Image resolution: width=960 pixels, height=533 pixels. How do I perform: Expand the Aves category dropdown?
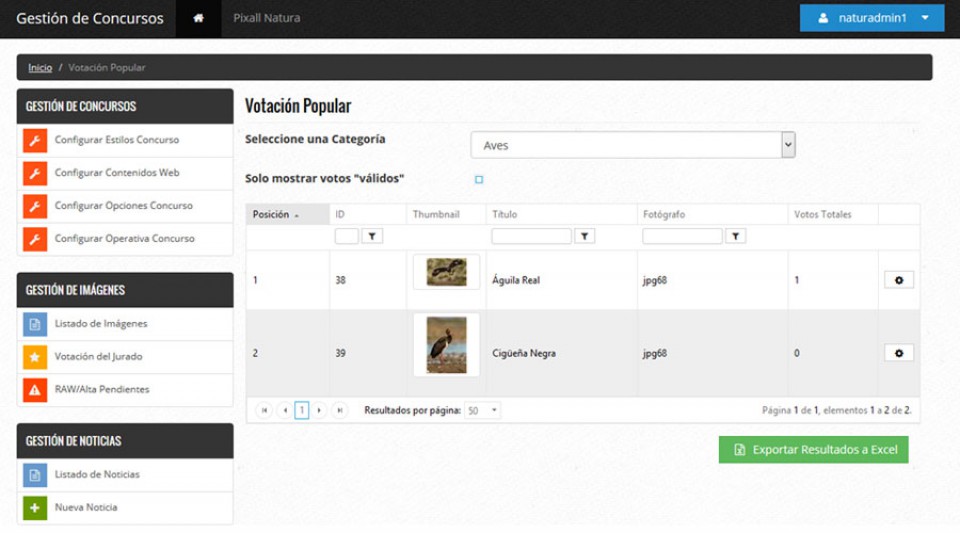pyautogui.click(x=633, y=145)
